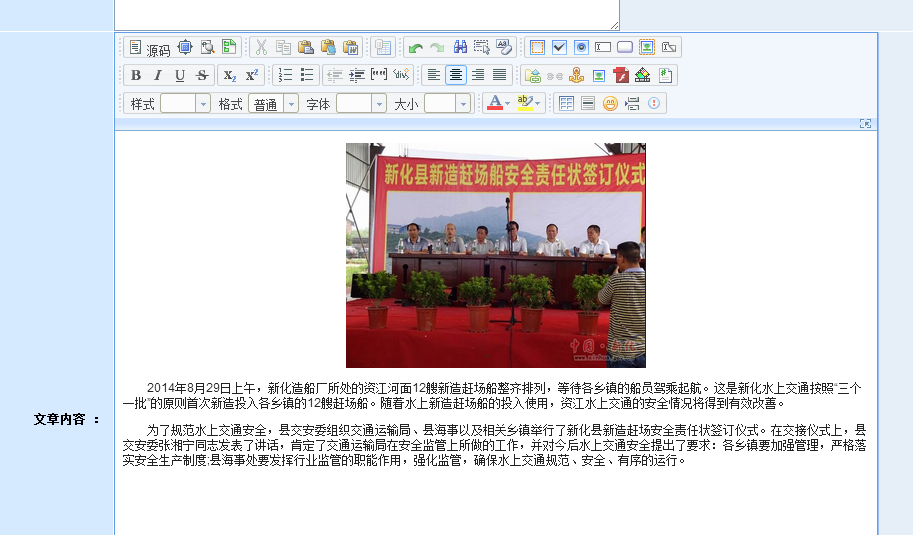Screen dimensions: 913x535
Task: Open the 大小 font size dropdown
Action: click(x=447, y=103)
